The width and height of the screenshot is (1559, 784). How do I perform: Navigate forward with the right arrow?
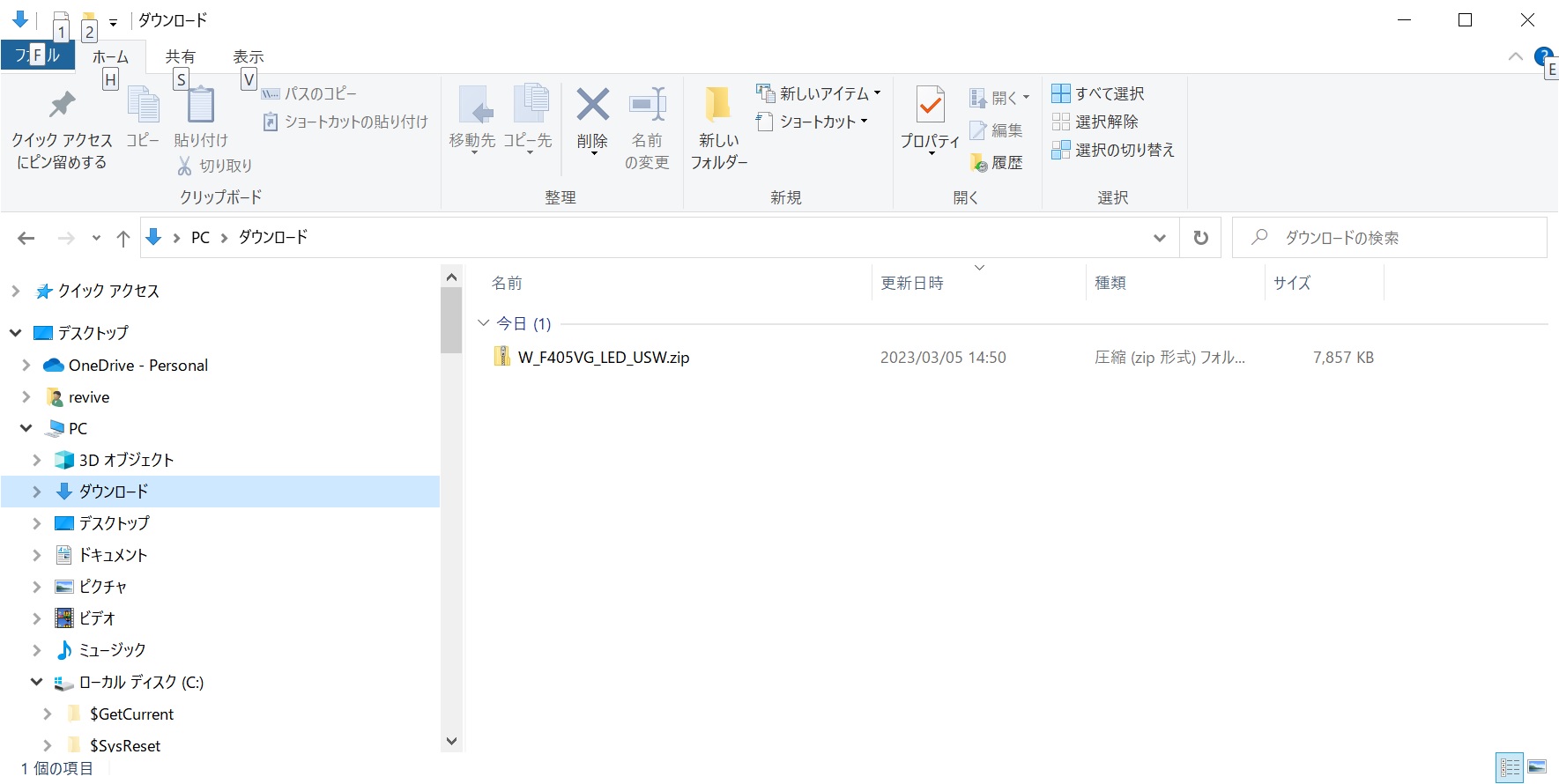66,238
